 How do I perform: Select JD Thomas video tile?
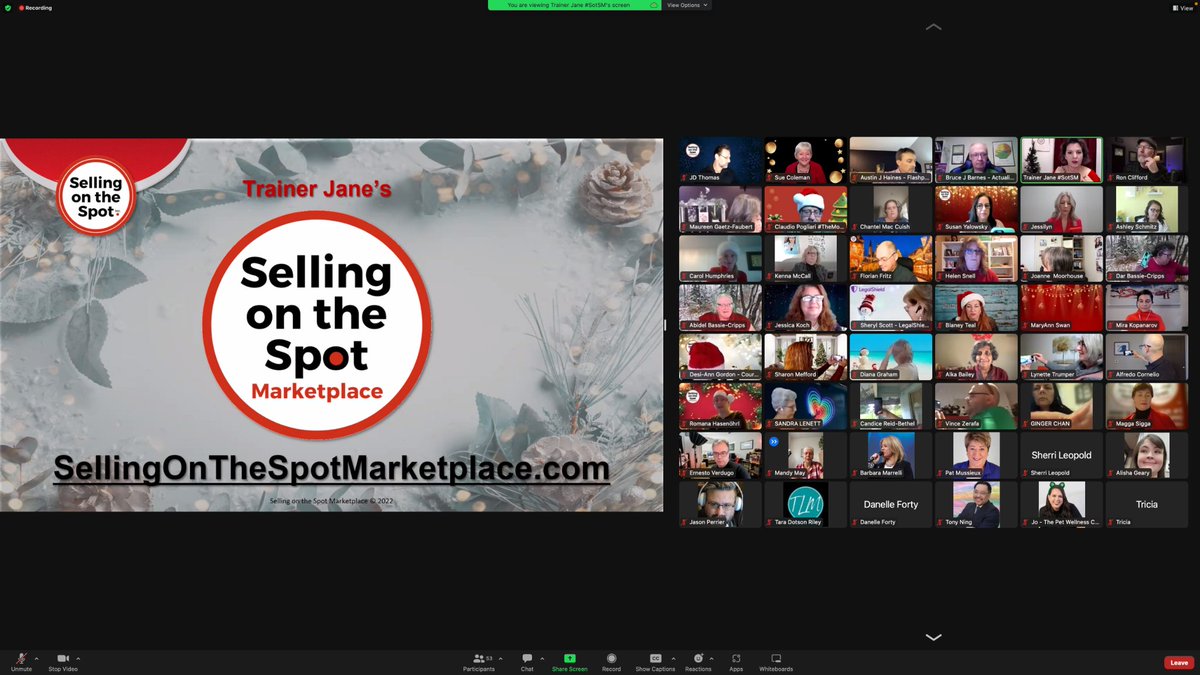pyautogui.click(x=721, y=160)
